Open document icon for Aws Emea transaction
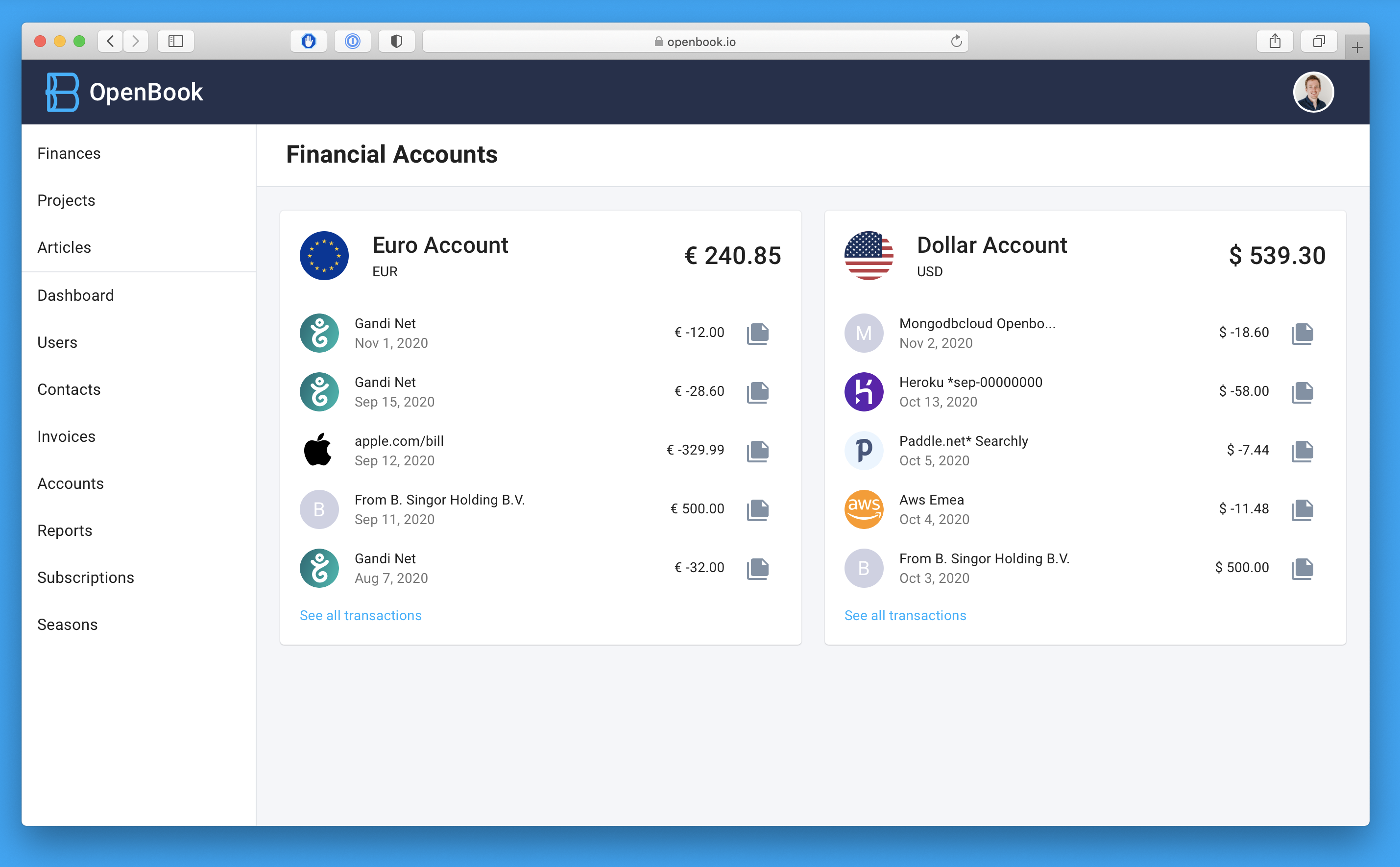The image size is (1400, 867). click(x=1302, y=510)
